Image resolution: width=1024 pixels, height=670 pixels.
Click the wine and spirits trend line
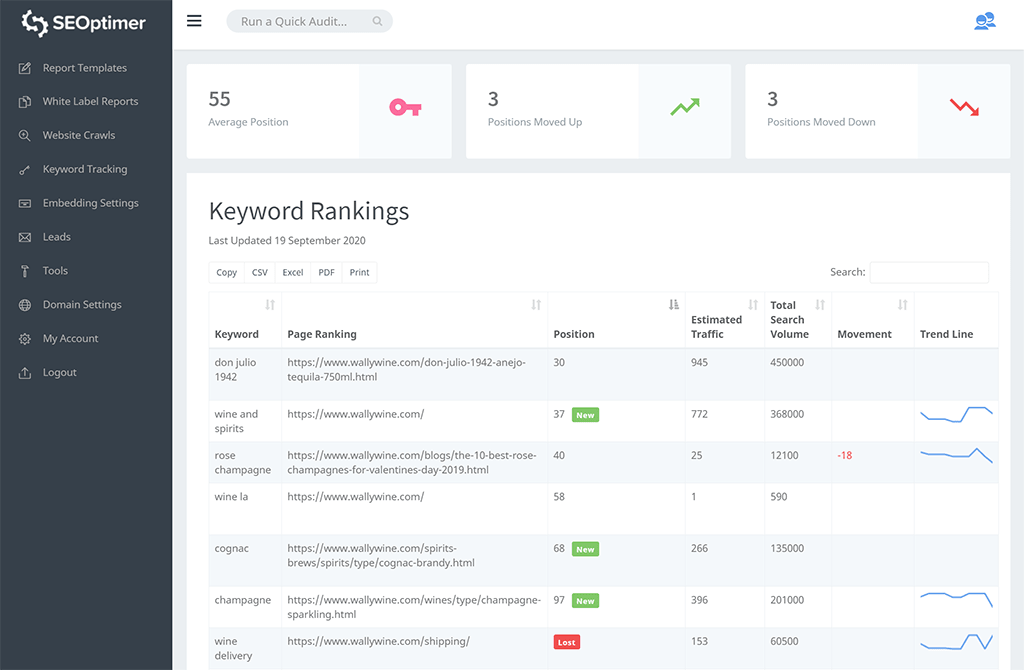pyautogui.click(x=956, y=414)
